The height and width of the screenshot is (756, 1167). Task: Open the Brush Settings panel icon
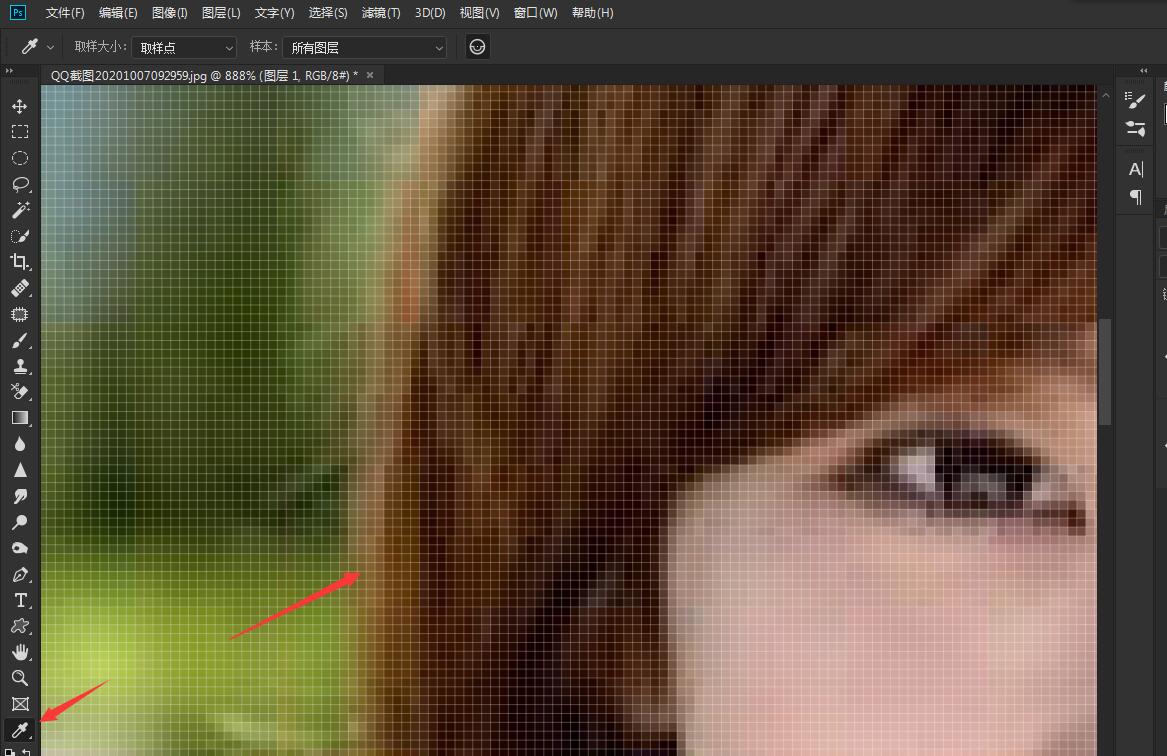point(1135,100)
